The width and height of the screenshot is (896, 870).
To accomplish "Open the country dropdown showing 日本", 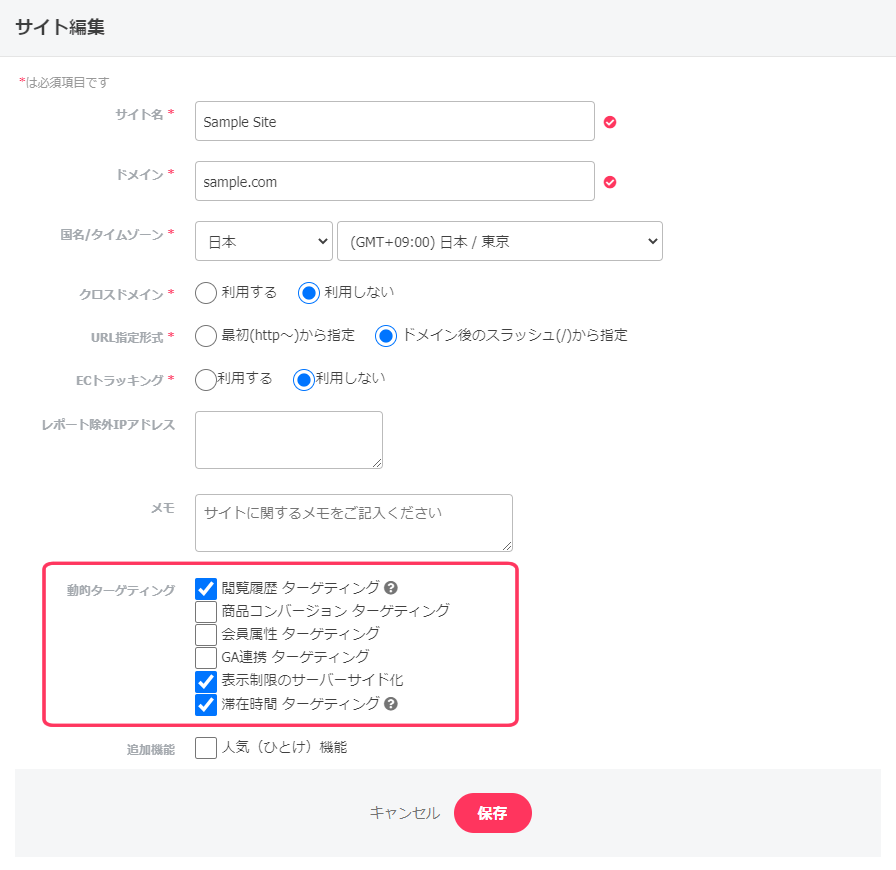I will 263,241.
